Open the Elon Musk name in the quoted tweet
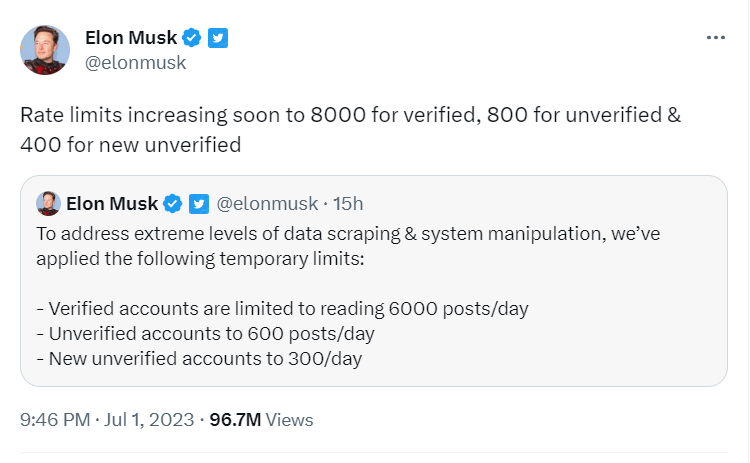The height and width of the screenshot is (463, 750). click(112, 204)
